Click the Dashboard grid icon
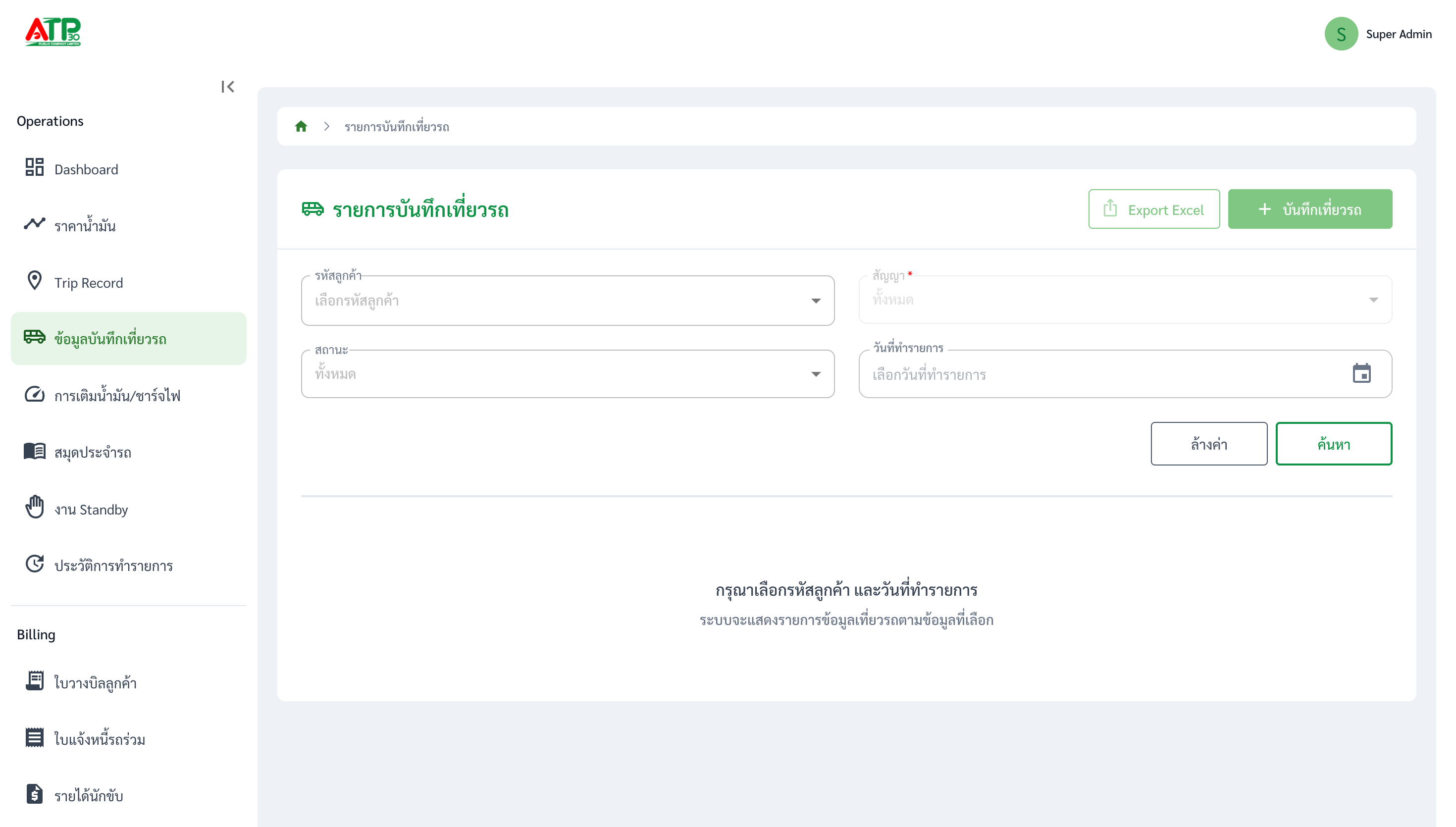This screenshot has width=1456, height=827. pyautogui.click(x=34, y=167)
